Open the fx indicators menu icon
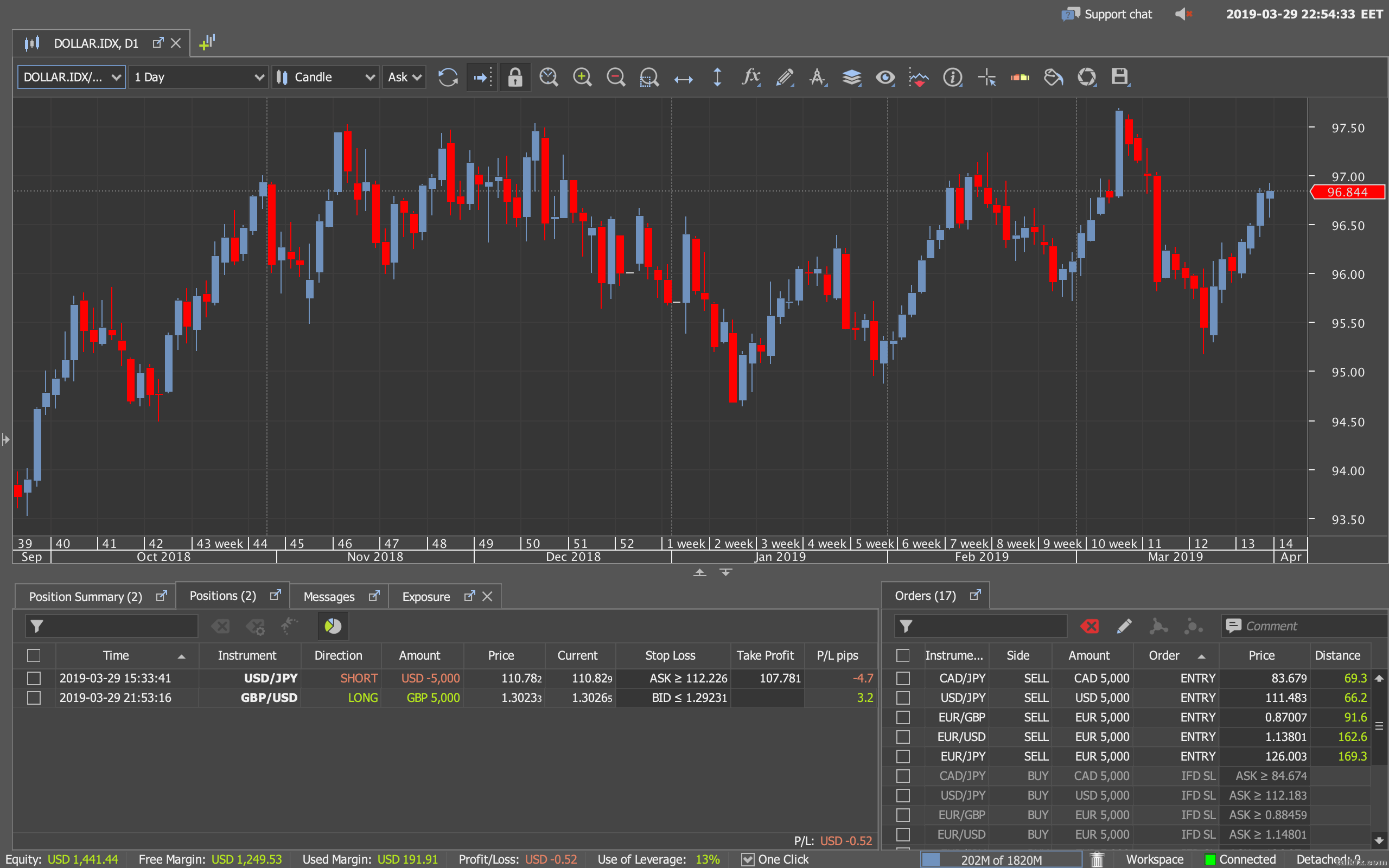This screenshot has width=1389, height=868. 751,76
